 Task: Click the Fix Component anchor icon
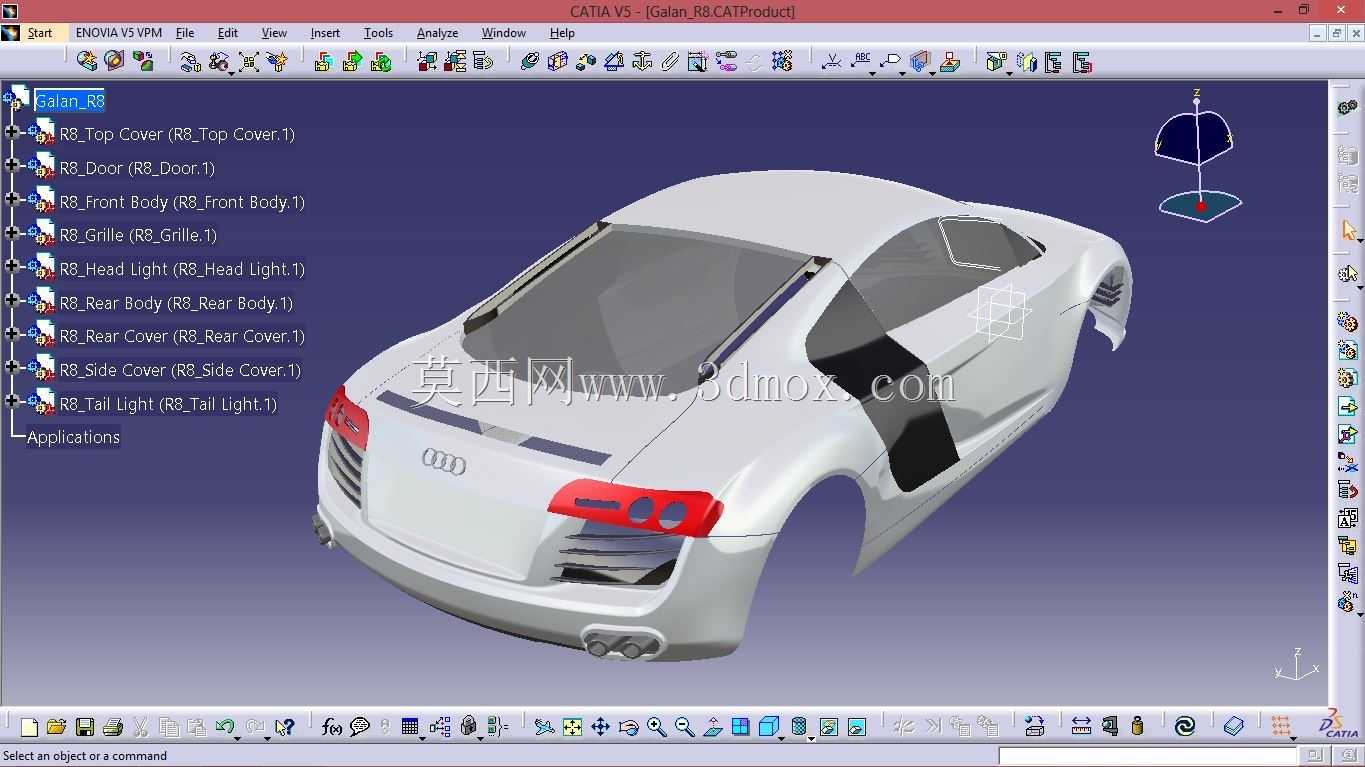pyautogui.click(x=642, y=62)
